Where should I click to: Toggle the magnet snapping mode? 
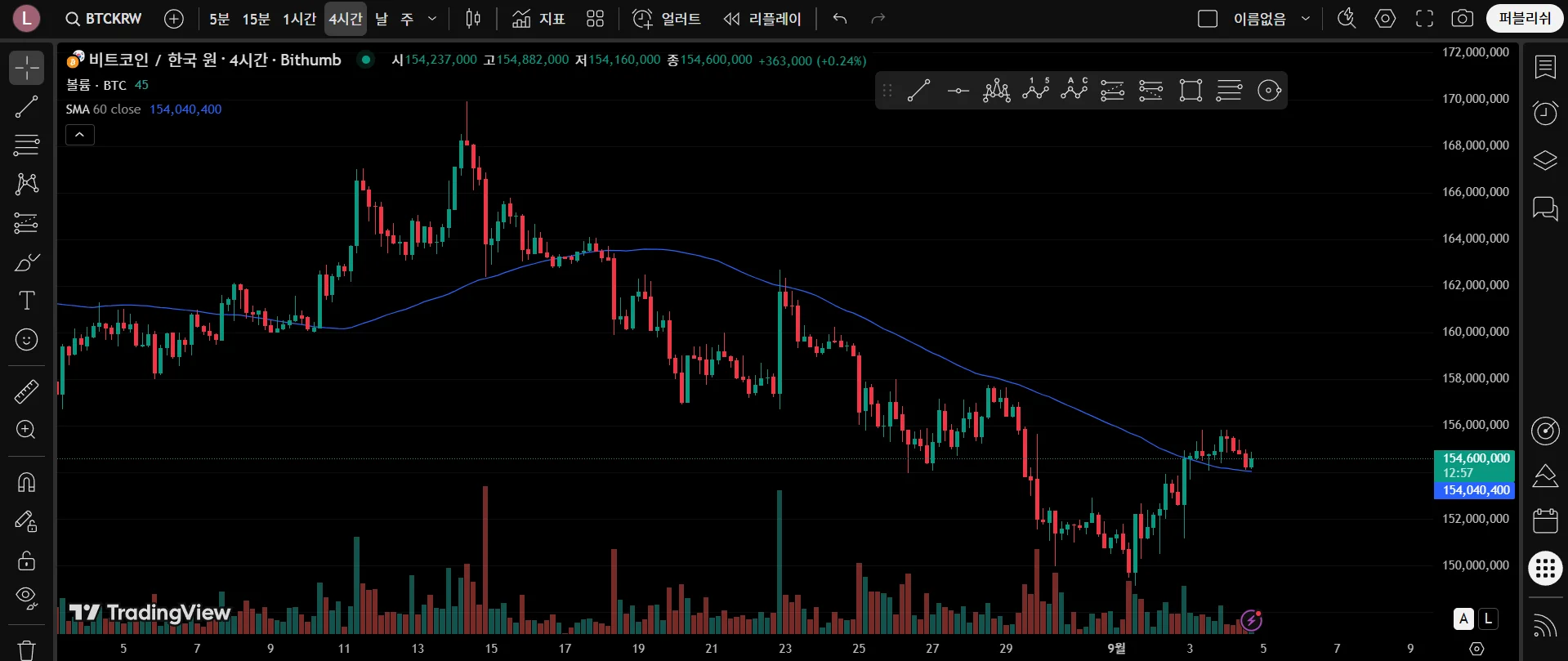pyautogui.click(x=27, y=482)
